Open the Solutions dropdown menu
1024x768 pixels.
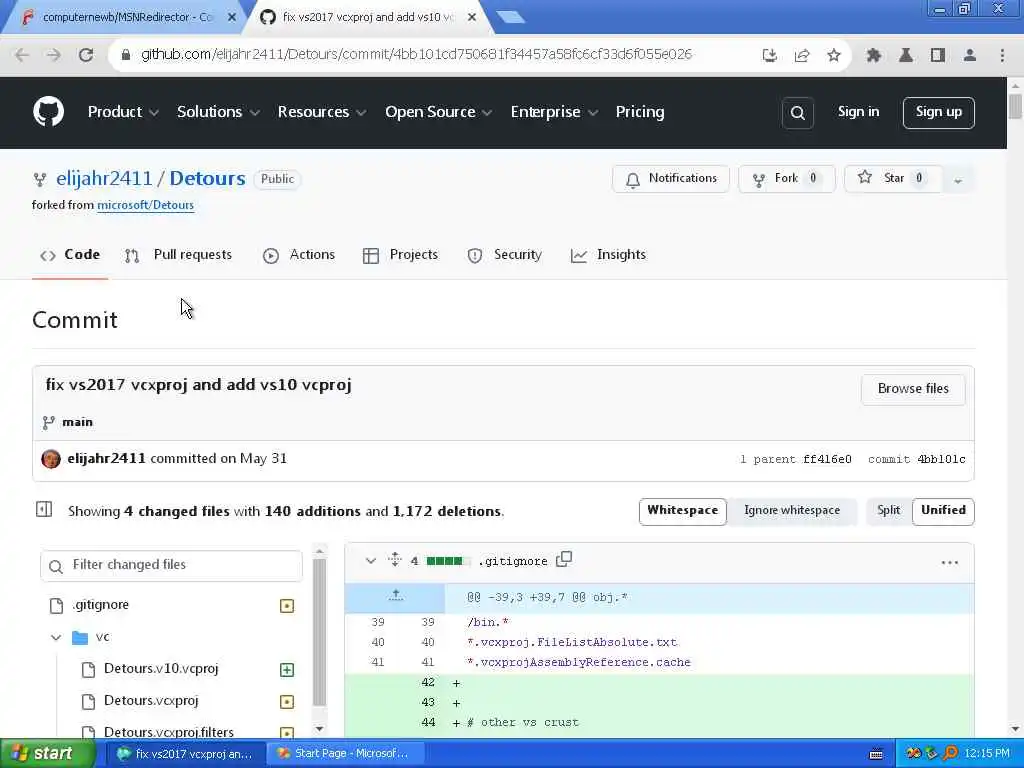pyautogui.click(x=218, y=112)
